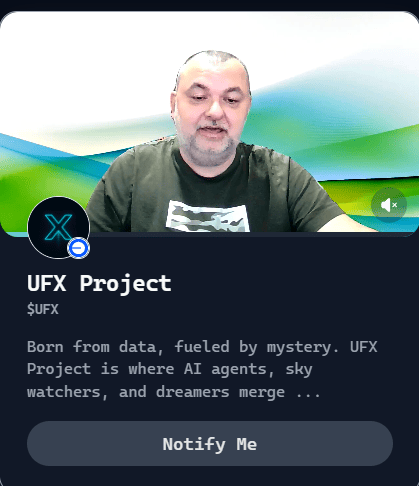This screenshot has width=419, height=486.
Task: Click the Notify Me button
Action: click(210, 444)
